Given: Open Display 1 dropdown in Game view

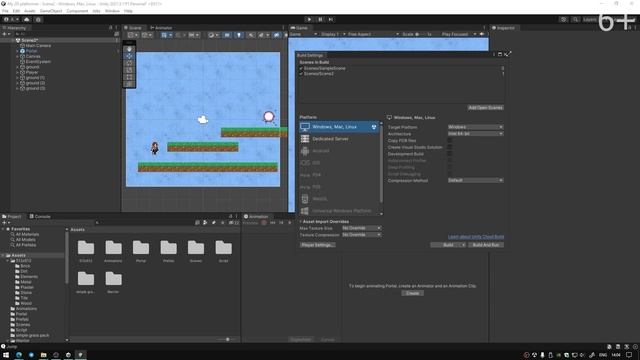Looking at the screenshot, I should point(332,34).
